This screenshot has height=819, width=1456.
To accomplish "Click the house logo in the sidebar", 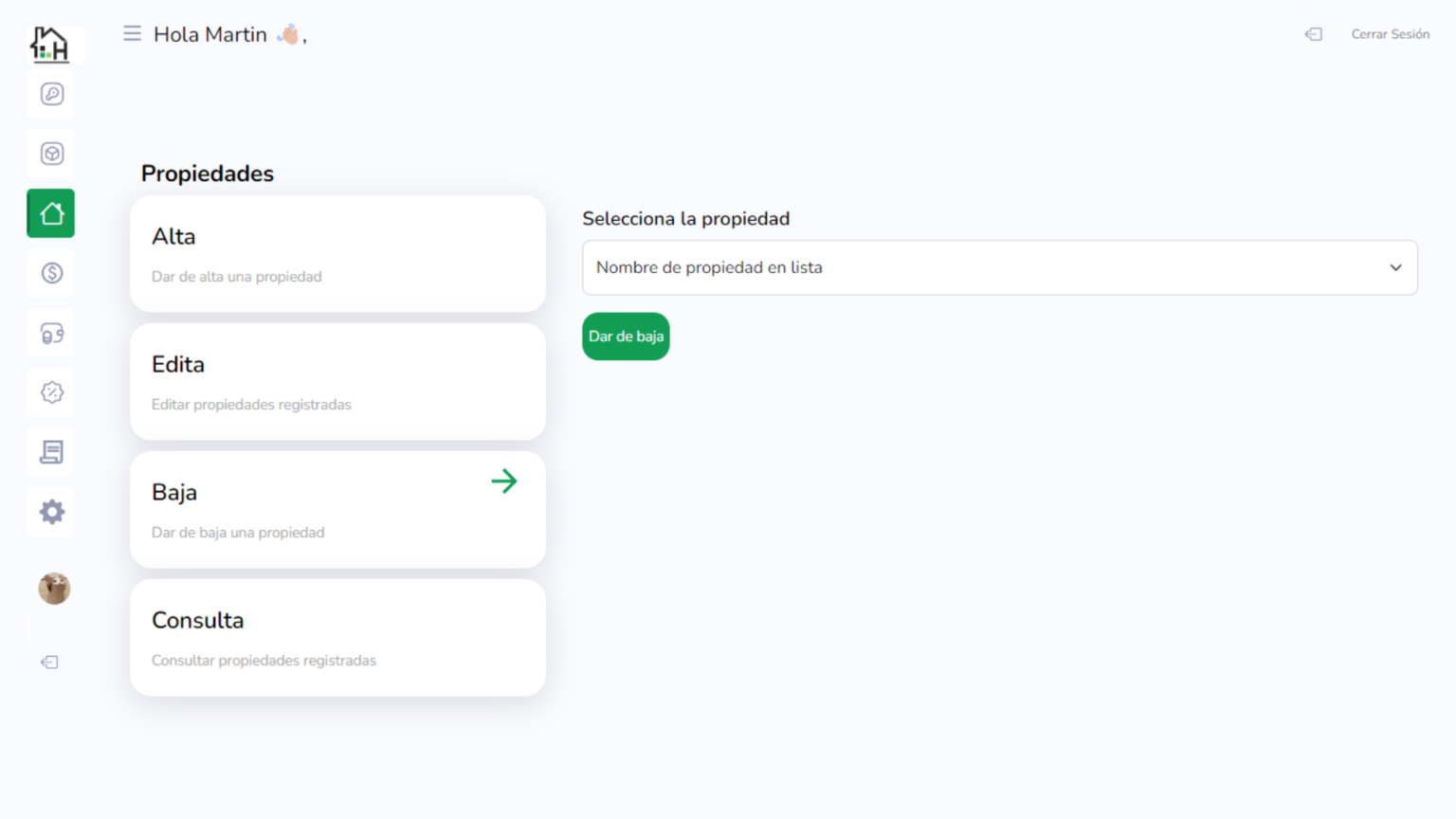I will click(x=49, y=44).
